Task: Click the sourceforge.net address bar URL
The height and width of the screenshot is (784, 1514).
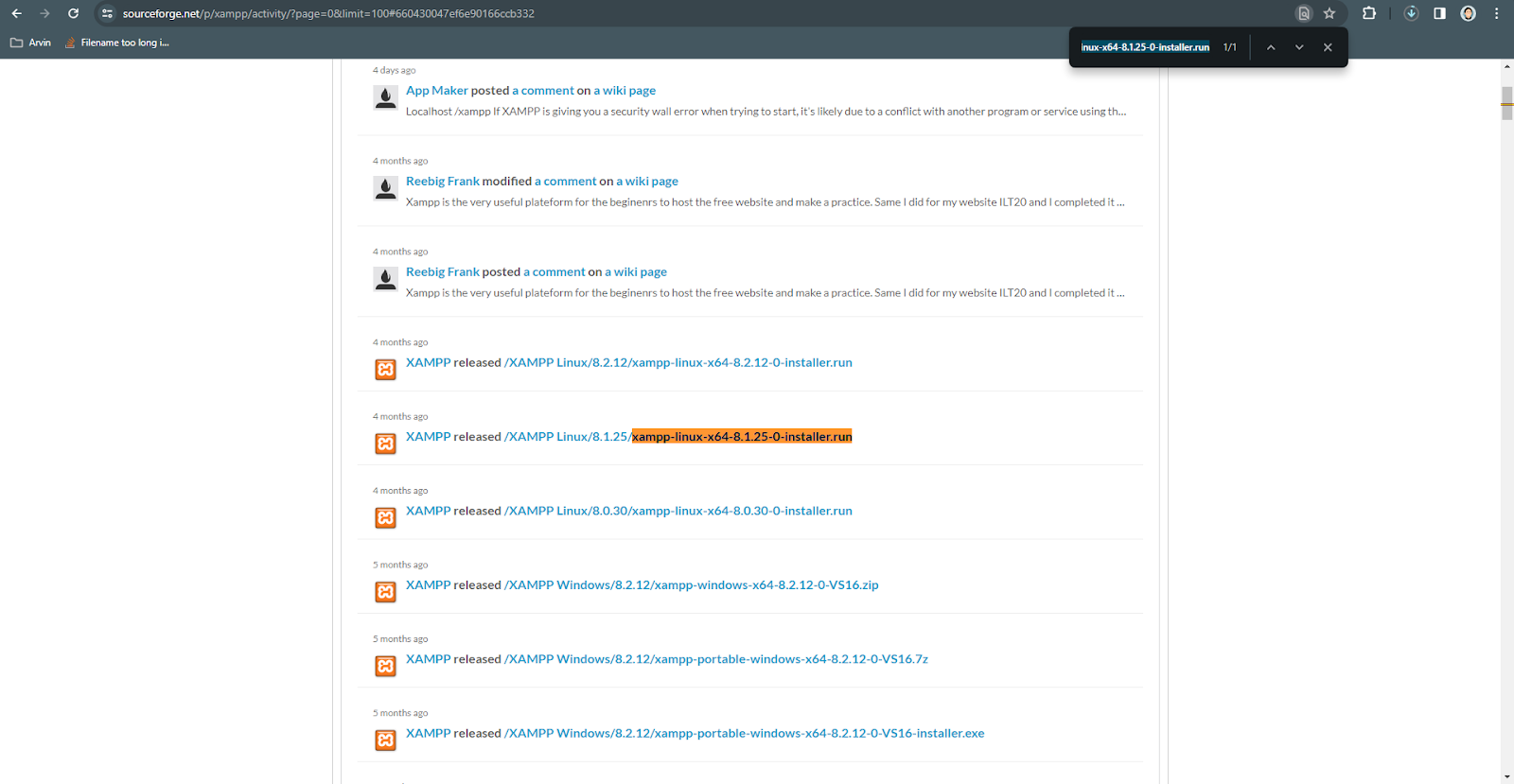Action: [x=328, y=13]
